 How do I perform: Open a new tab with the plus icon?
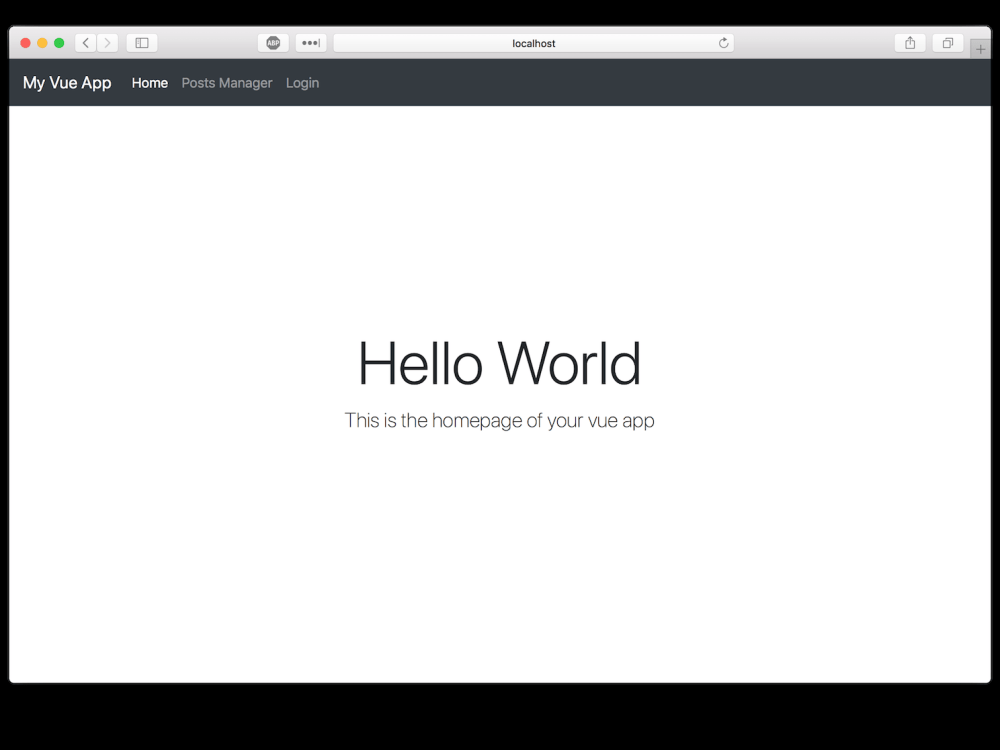[979, 47]
